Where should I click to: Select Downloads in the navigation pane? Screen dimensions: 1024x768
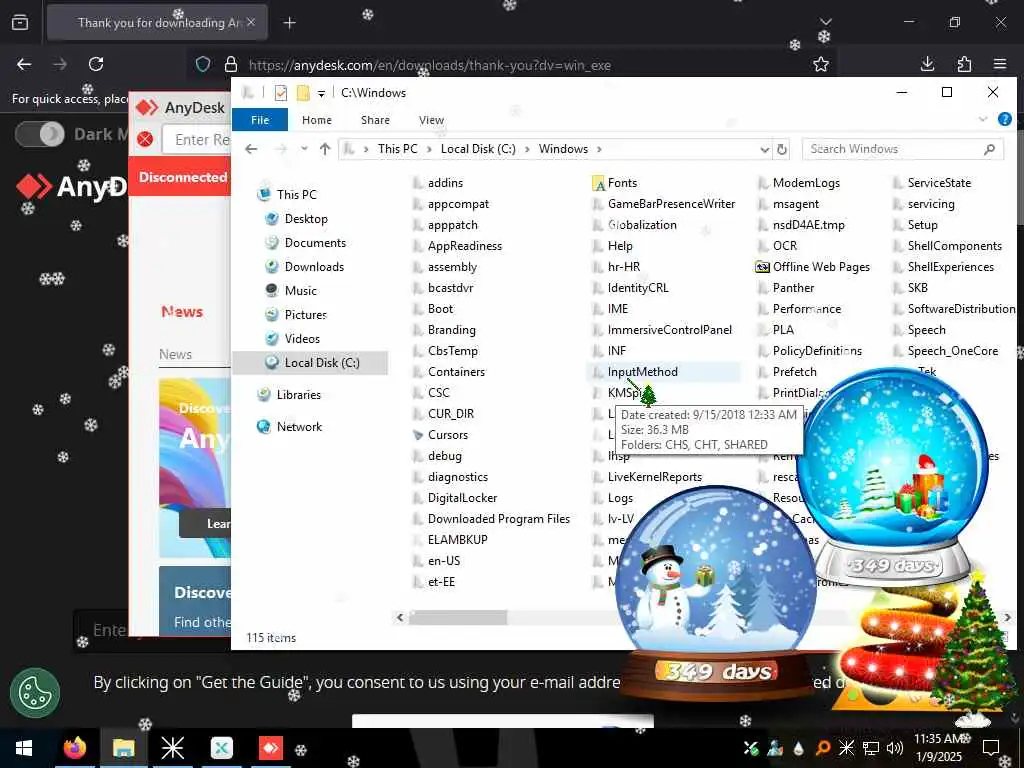[313, 266]
